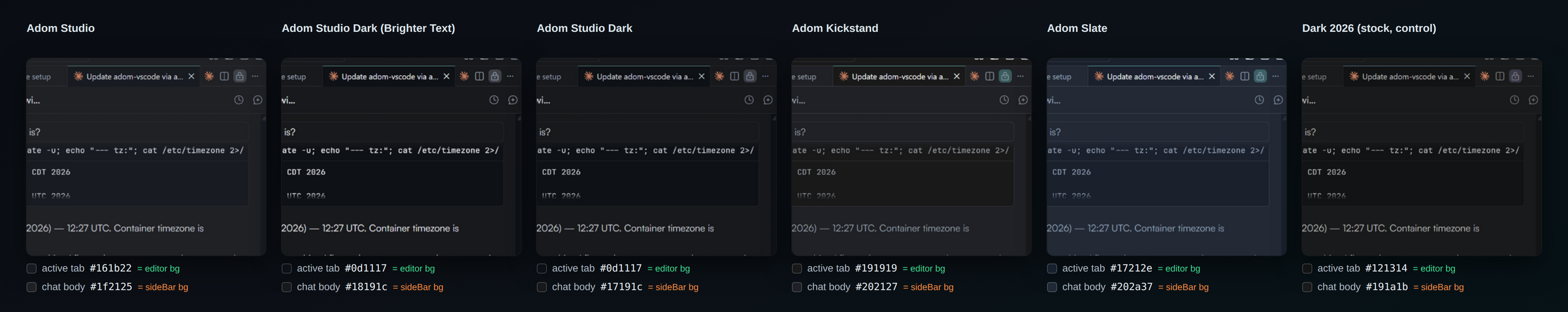Check chat body #17191c checkbox
The width and height of the screenshot is (1568, 312).
click(x=542, y=287)
